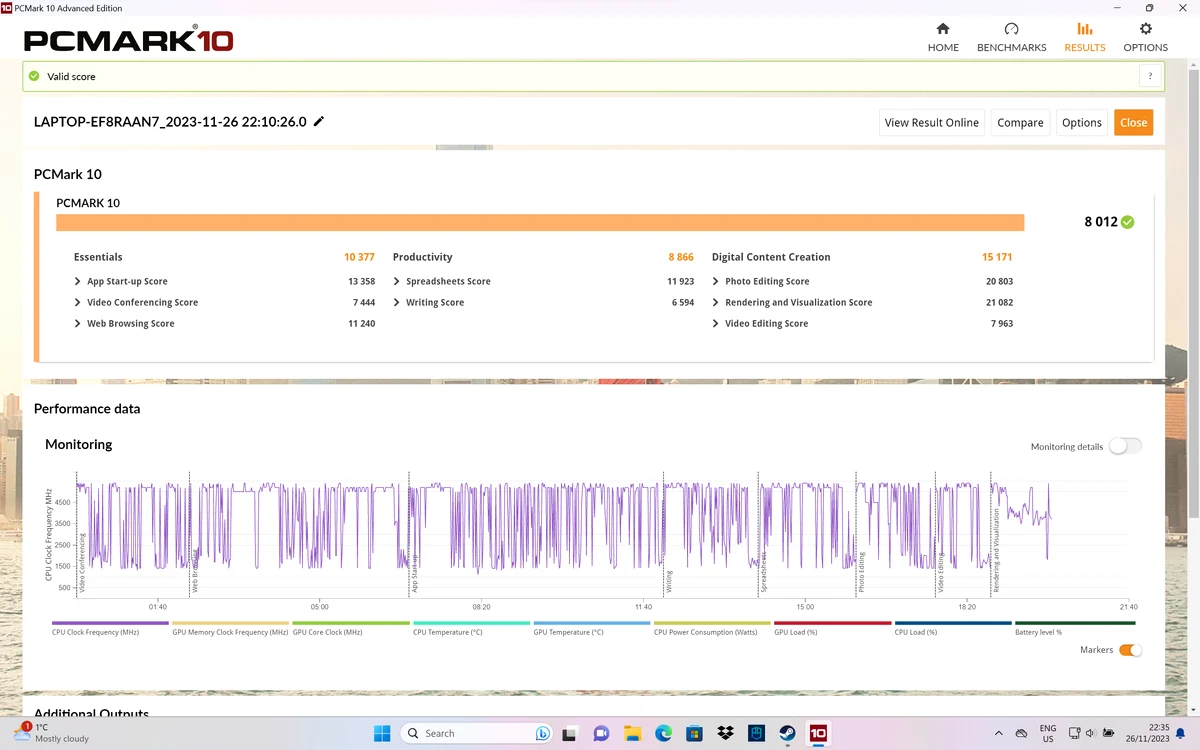Open the mouse software icon in taskbar

(756, 733)
